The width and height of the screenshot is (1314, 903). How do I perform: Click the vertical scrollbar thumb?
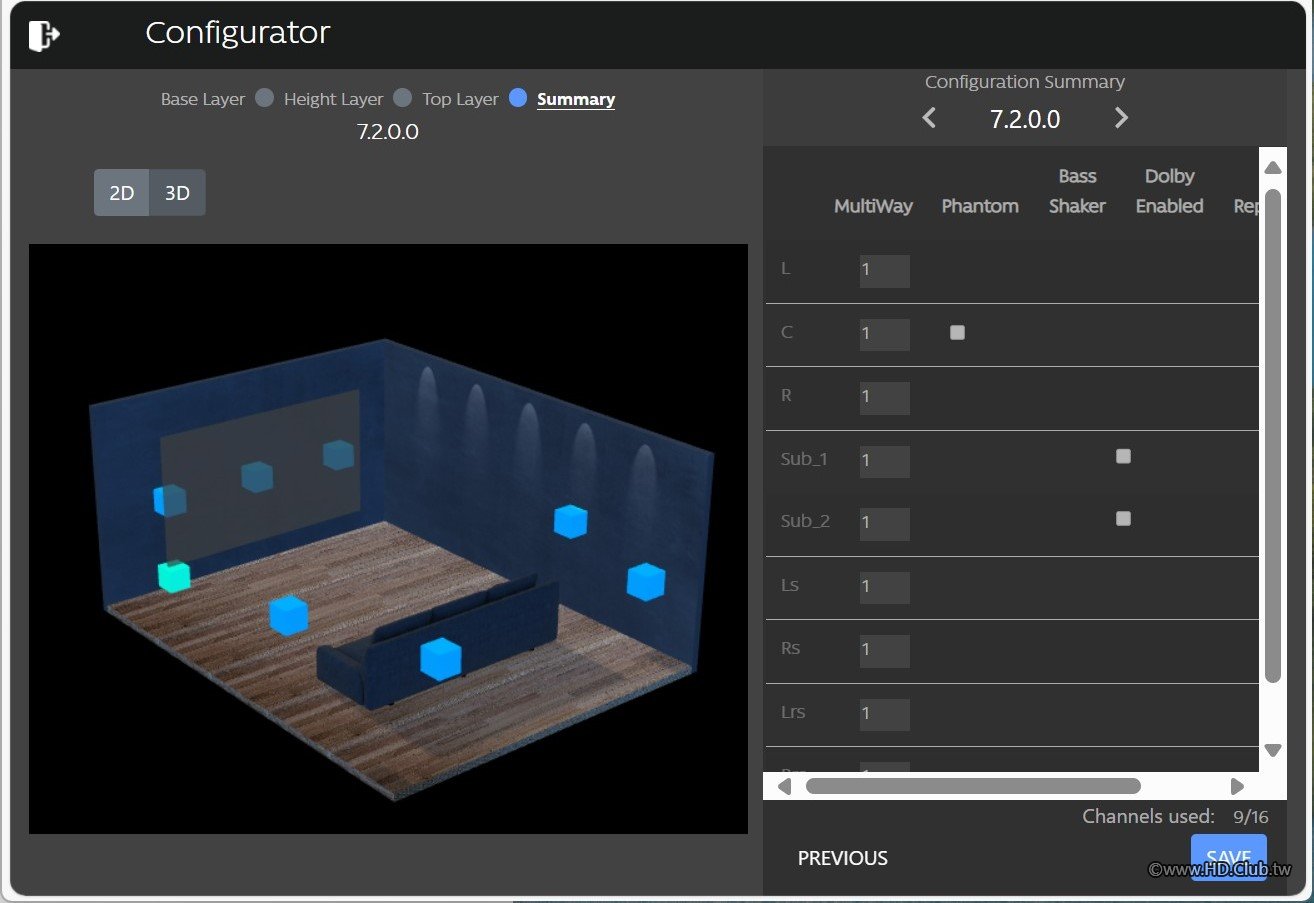1273,436
